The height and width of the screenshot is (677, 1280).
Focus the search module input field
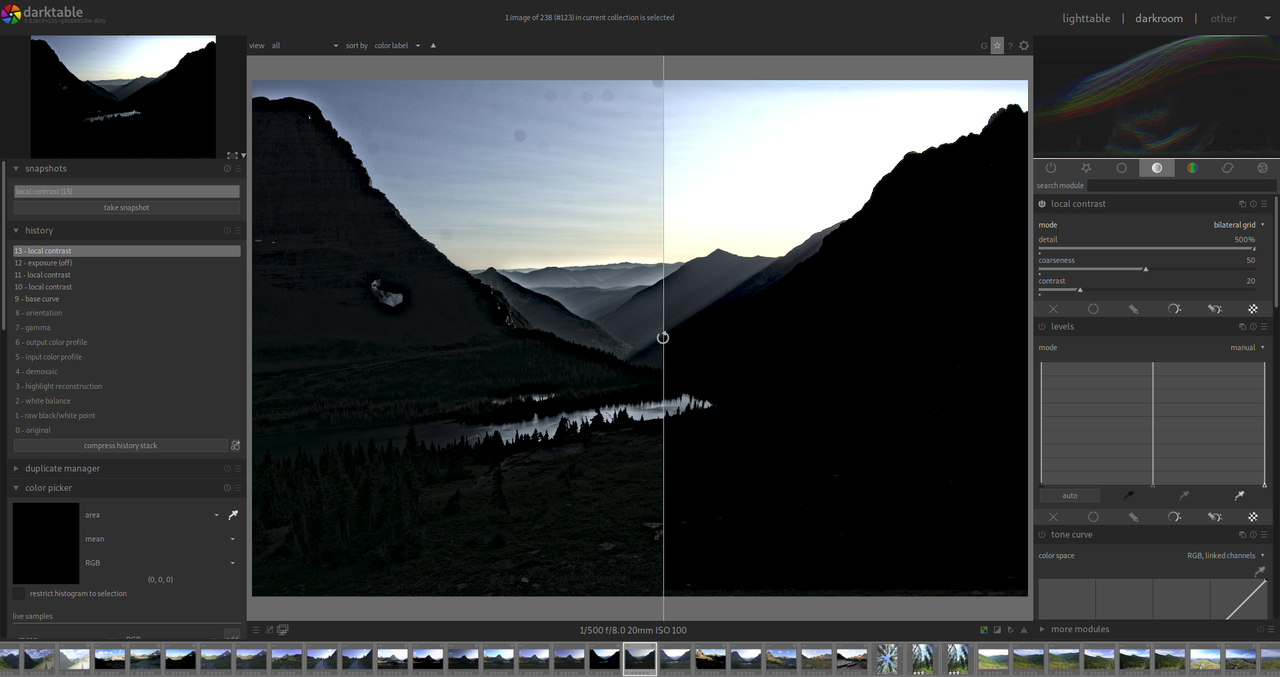(1181, 186)
